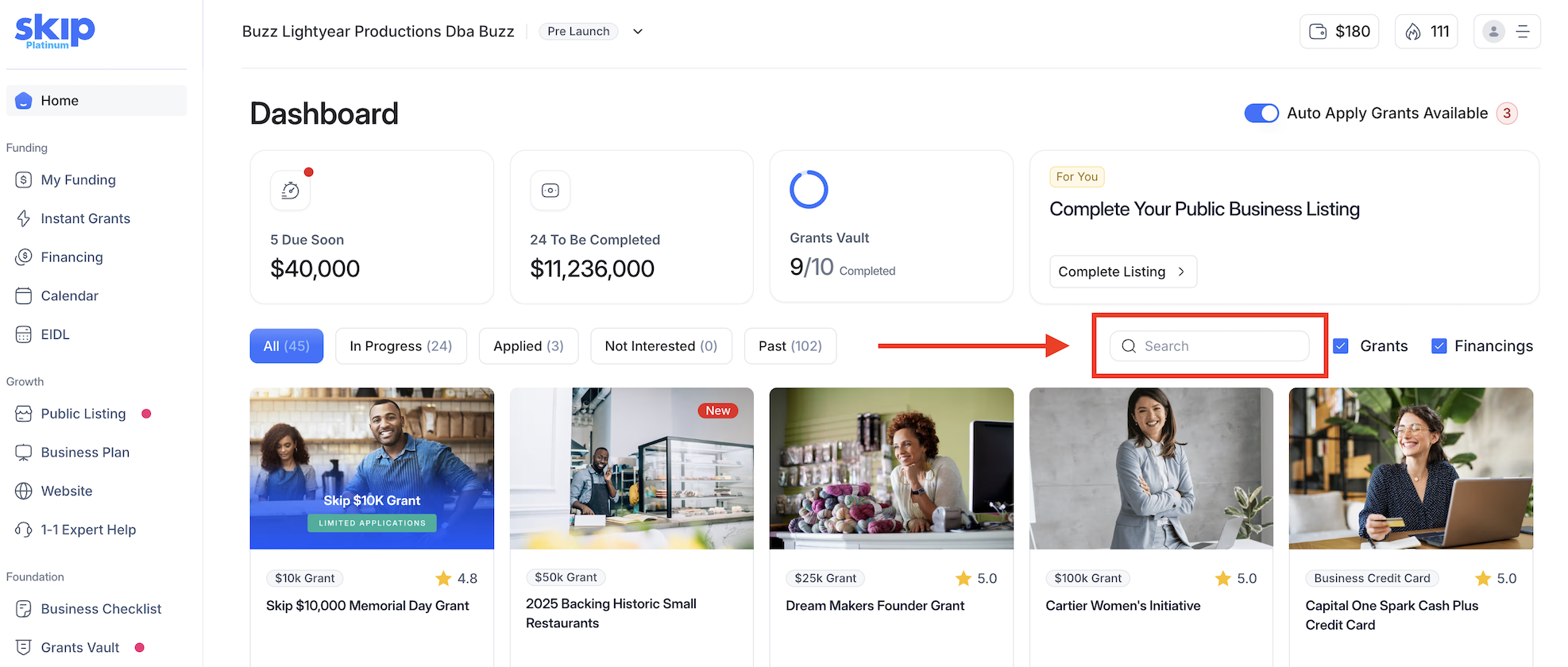Open the hamburger menu icon beside avatar
The width and height of the screenshot is (1568, 667).
click(1523, 32)
